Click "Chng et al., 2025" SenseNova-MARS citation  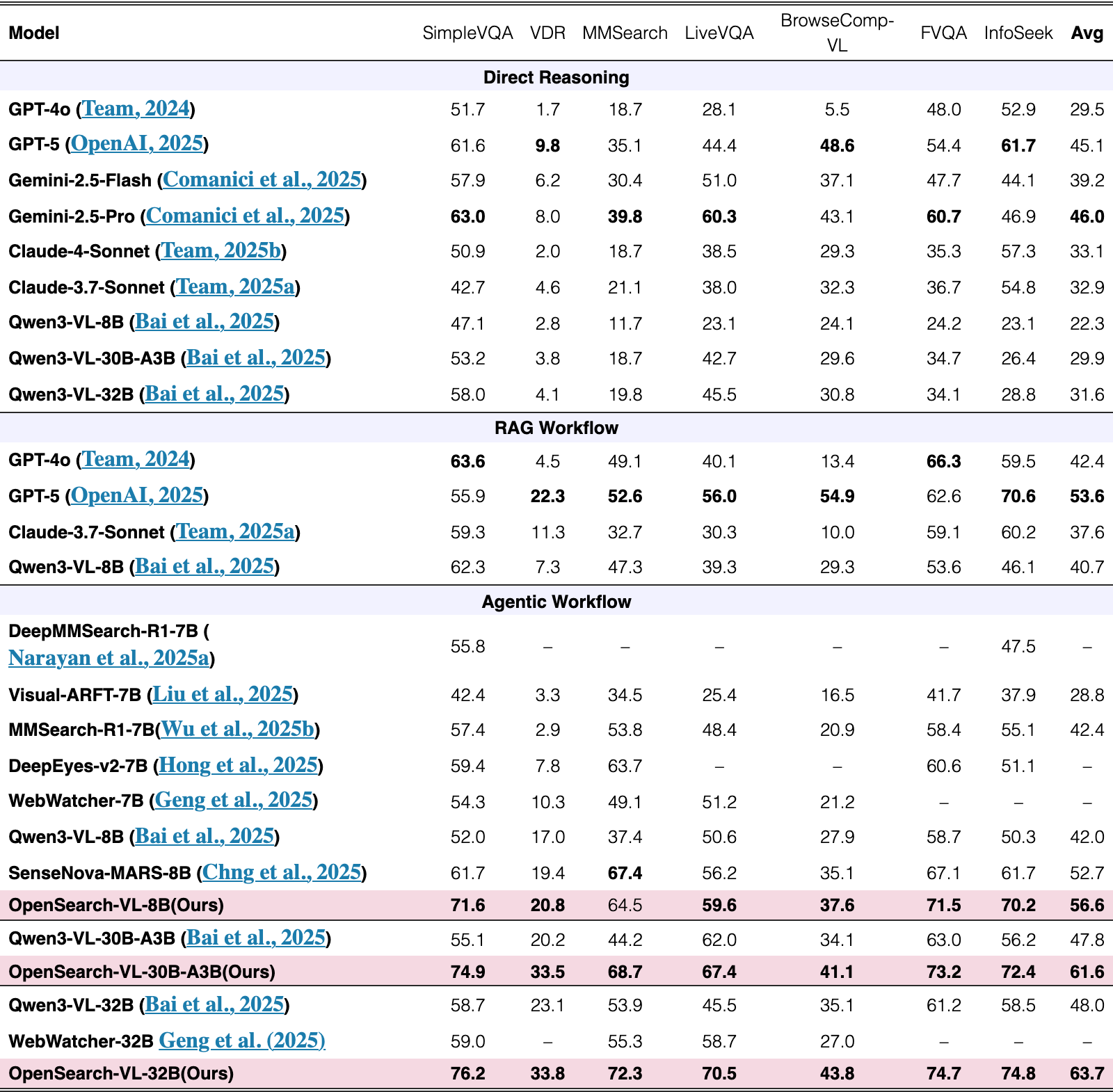tap(282, 872)
